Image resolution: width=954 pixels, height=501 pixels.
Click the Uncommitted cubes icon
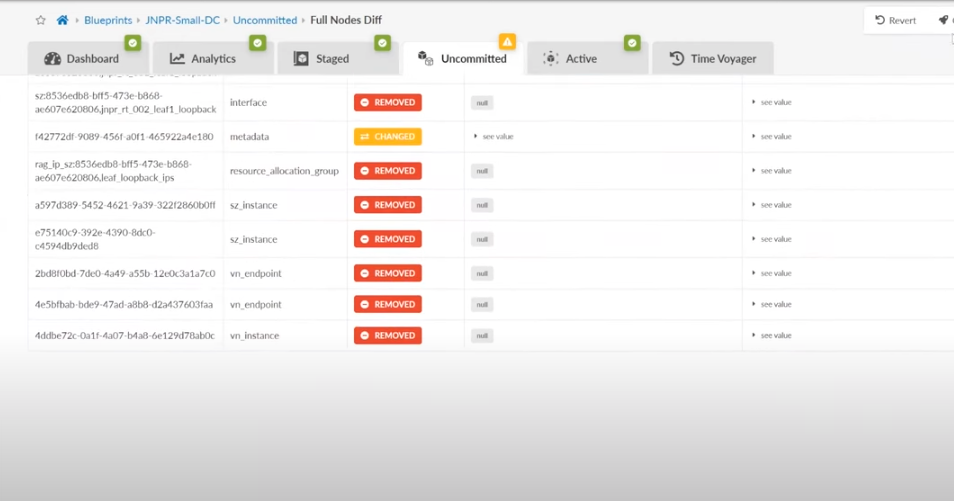tap(425, 58)
